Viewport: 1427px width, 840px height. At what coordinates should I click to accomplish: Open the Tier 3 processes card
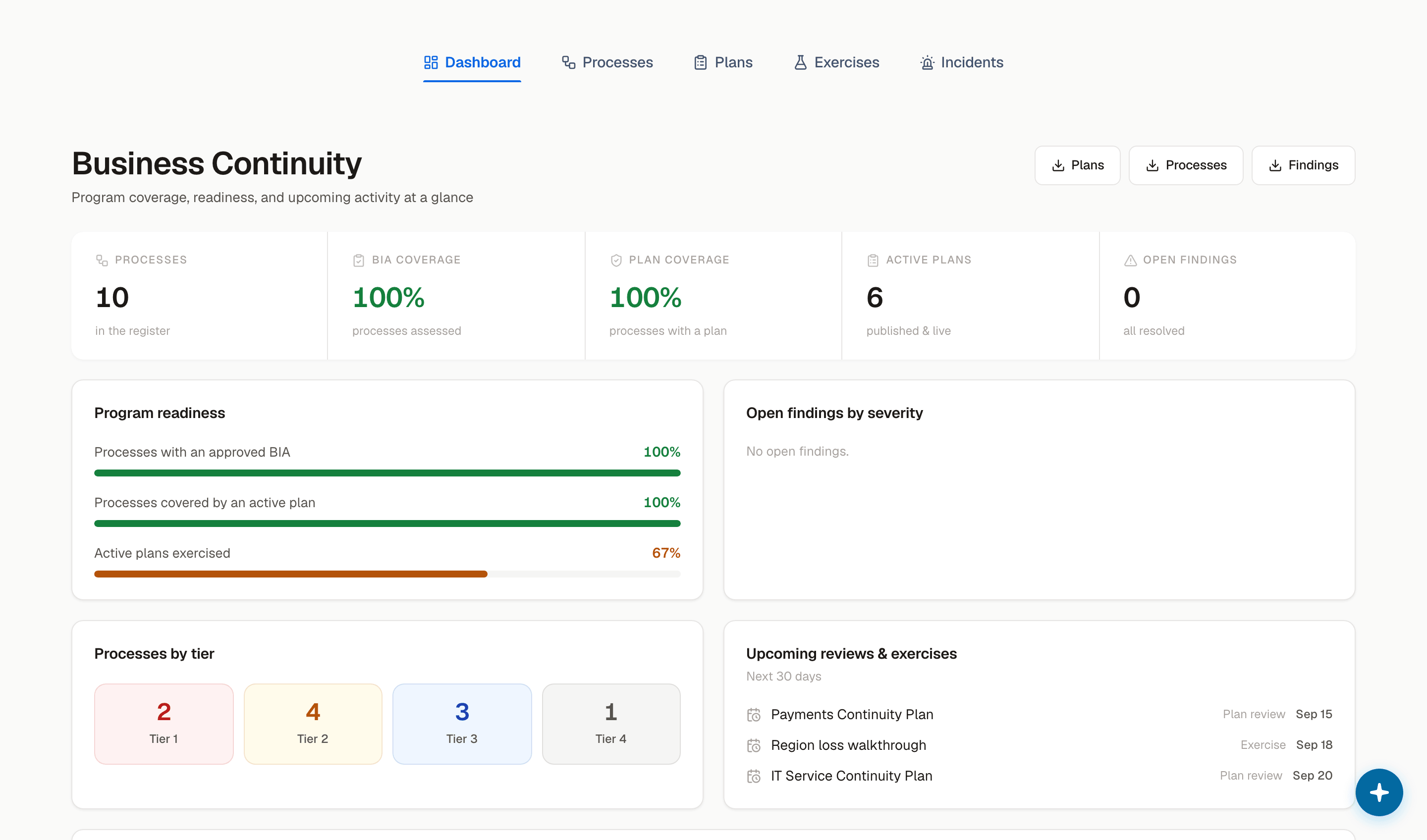click(462, 724)
